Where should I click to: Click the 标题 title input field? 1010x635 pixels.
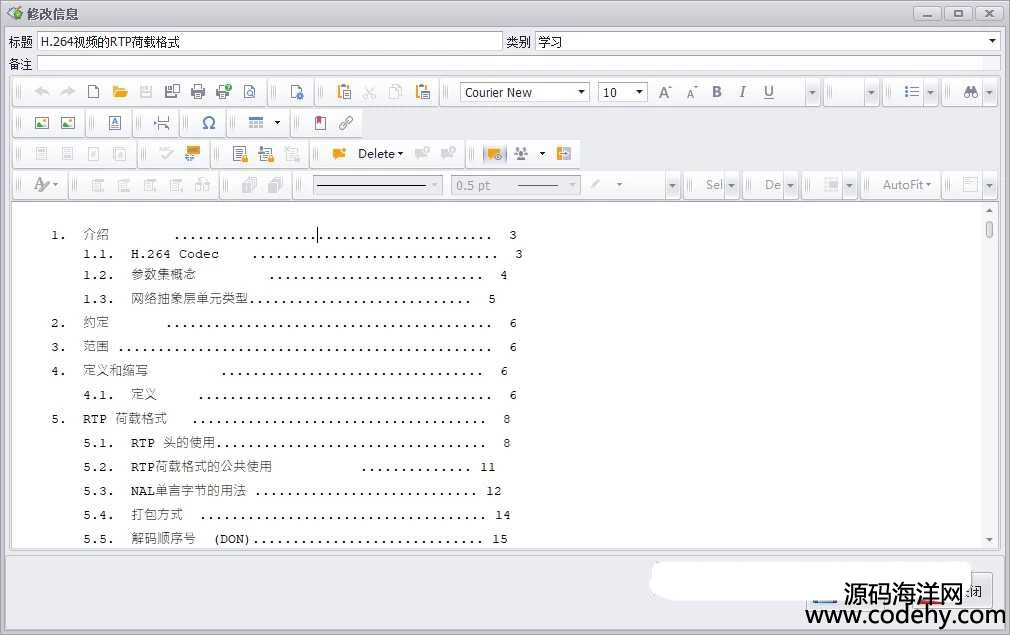coord(270,41)
